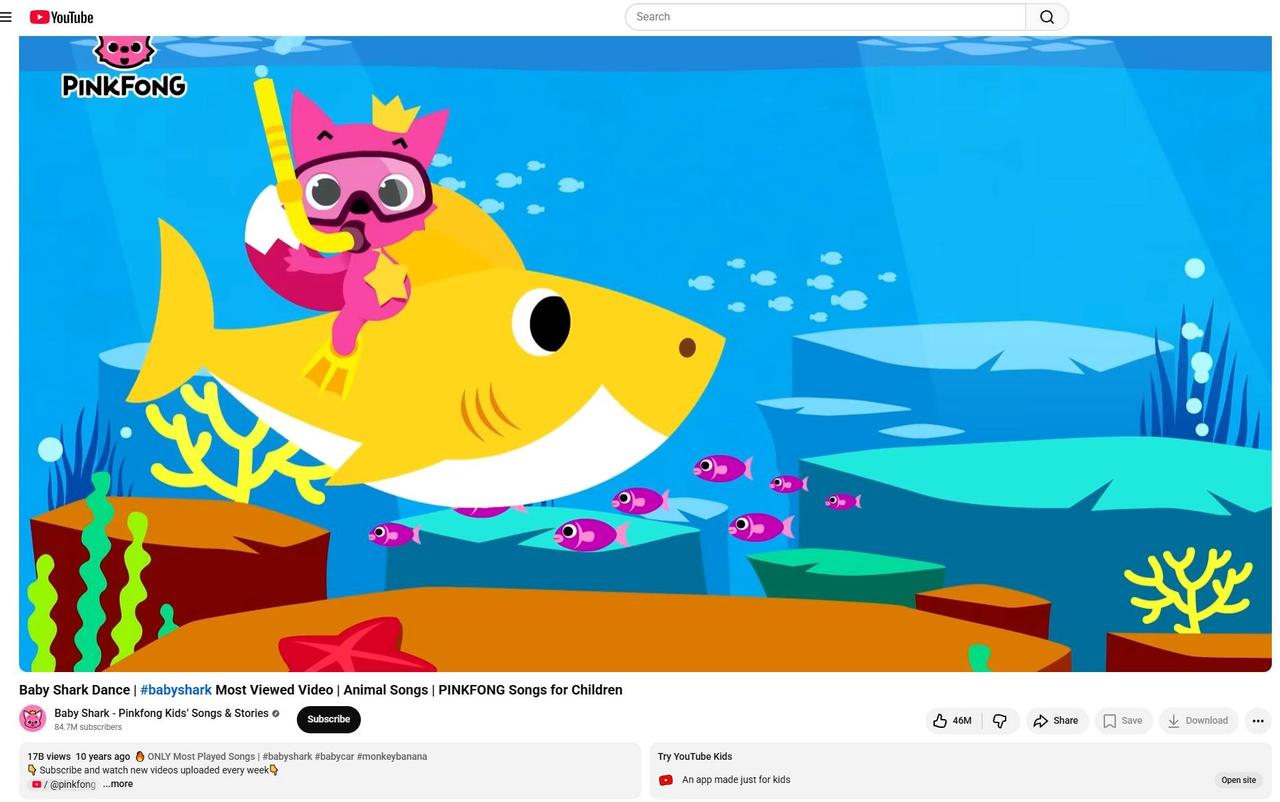Click the YouTube Kids app icon
The width and height of the screenshot is (1280, 802).
pos(666,780)
